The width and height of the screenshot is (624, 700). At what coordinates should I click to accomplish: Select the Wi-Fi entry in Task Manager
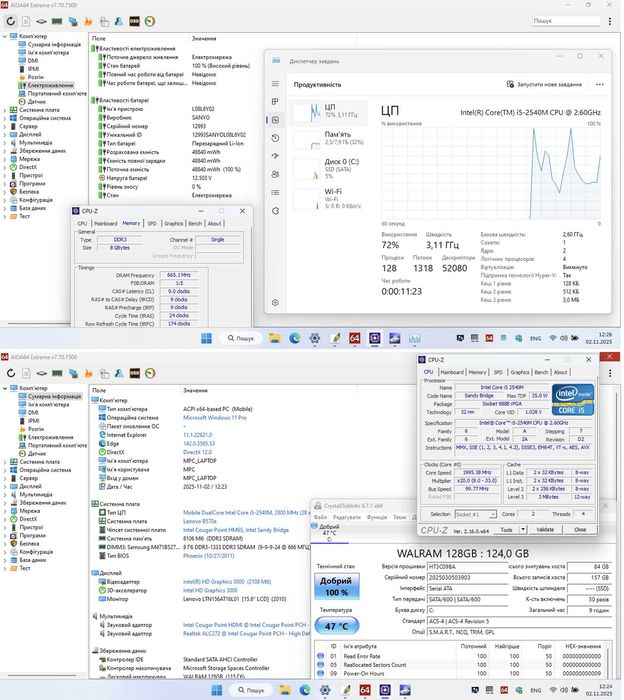tap(329, 198)
